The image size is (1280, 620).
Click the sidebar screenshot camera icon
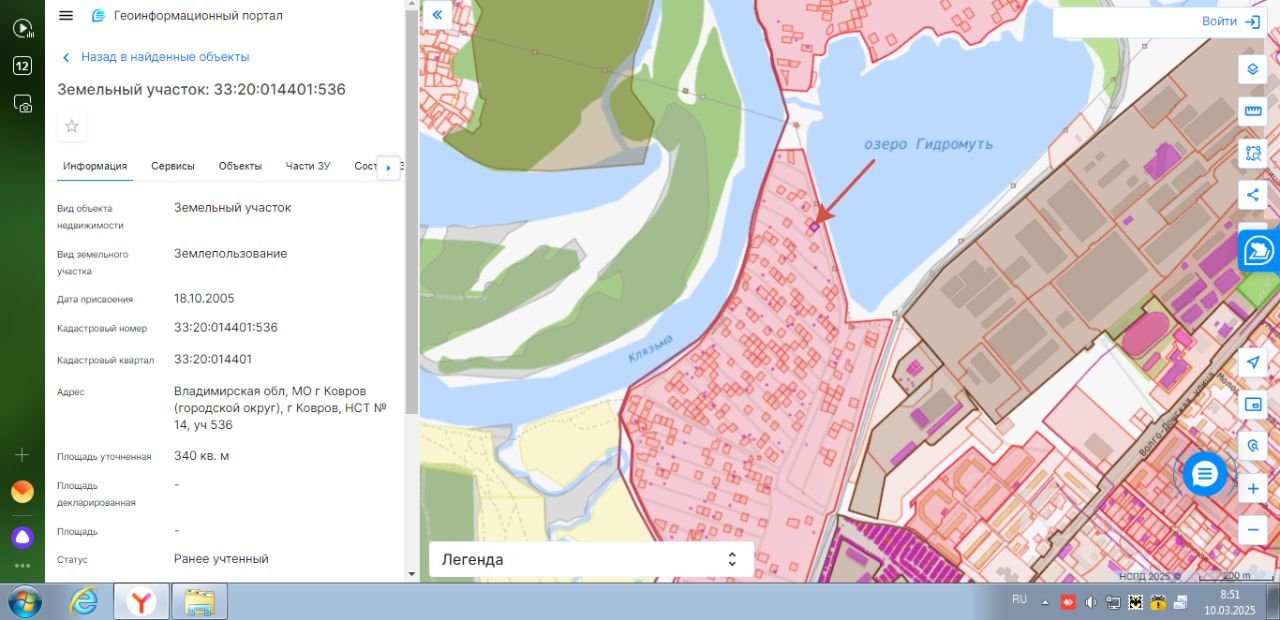[x=22, y=103]
